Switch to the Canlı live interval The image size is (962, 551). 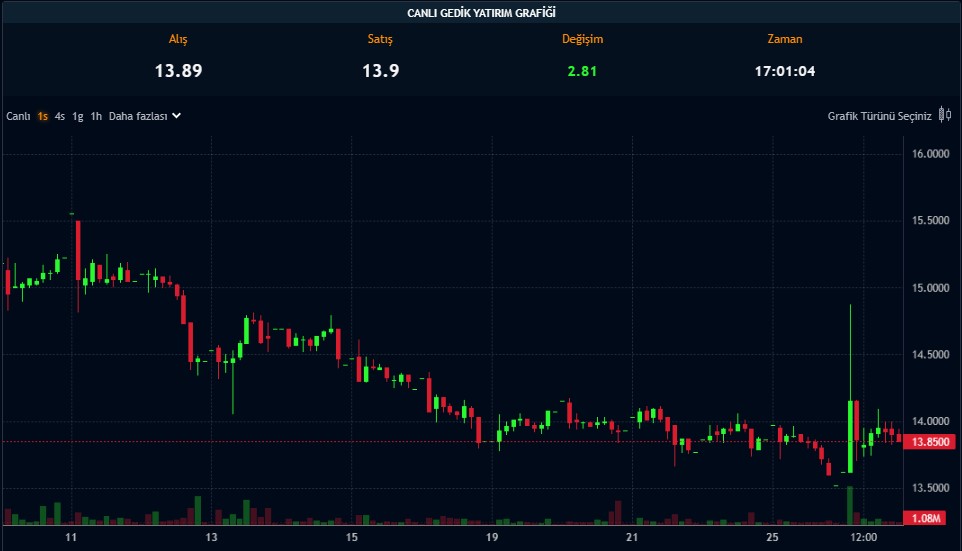pyautogui.click(x=18, y=116)
